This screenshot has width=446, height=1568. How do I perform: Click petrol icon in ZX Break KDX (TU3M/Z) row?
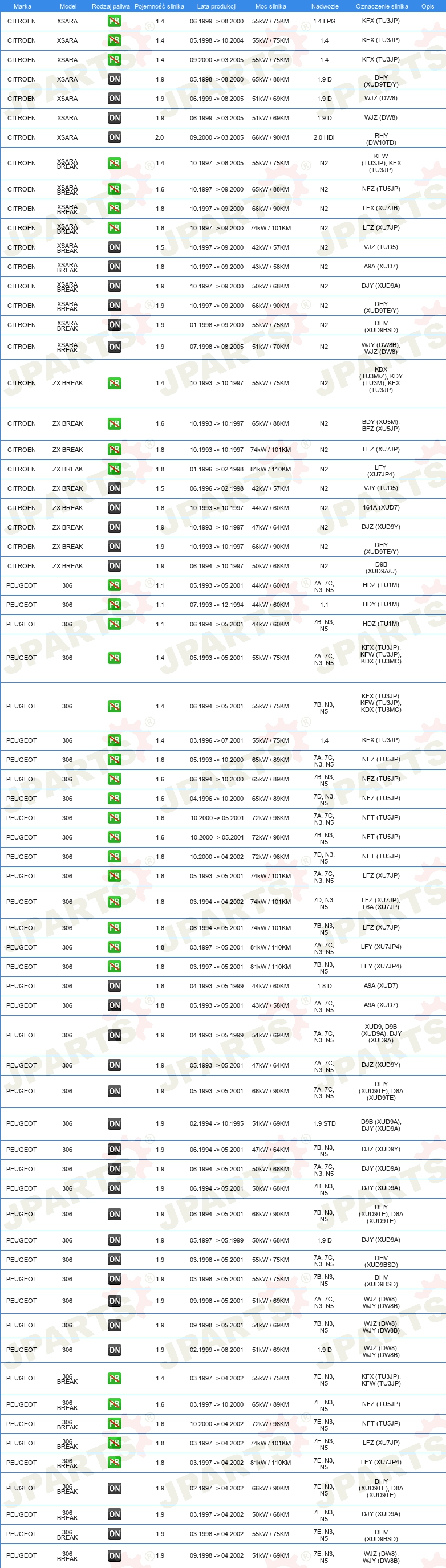pos(115,384)
